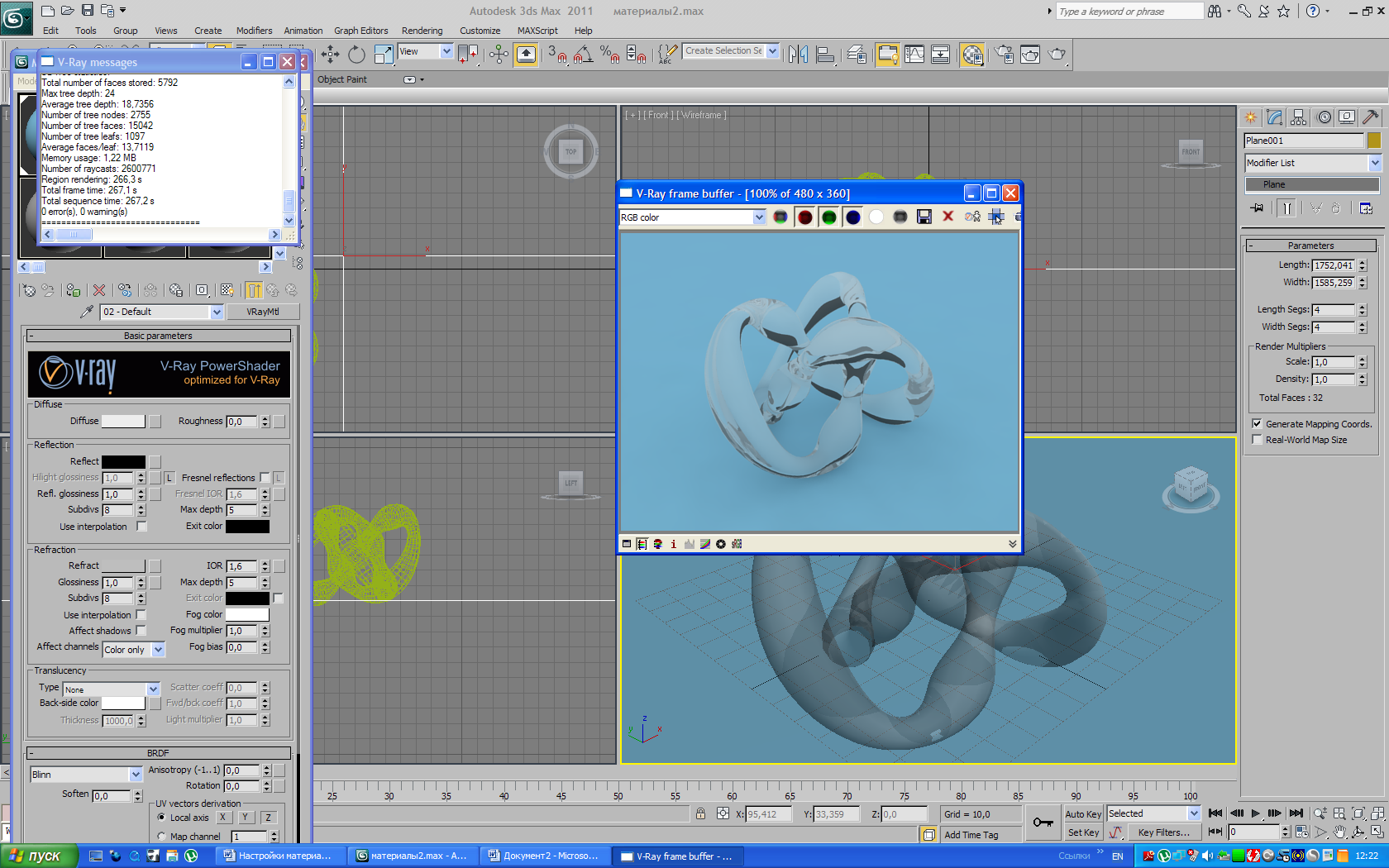Toggle the hilight glossiness L lock button
The width and height of the screenshot is (1389, 868).
coord(169,477)
